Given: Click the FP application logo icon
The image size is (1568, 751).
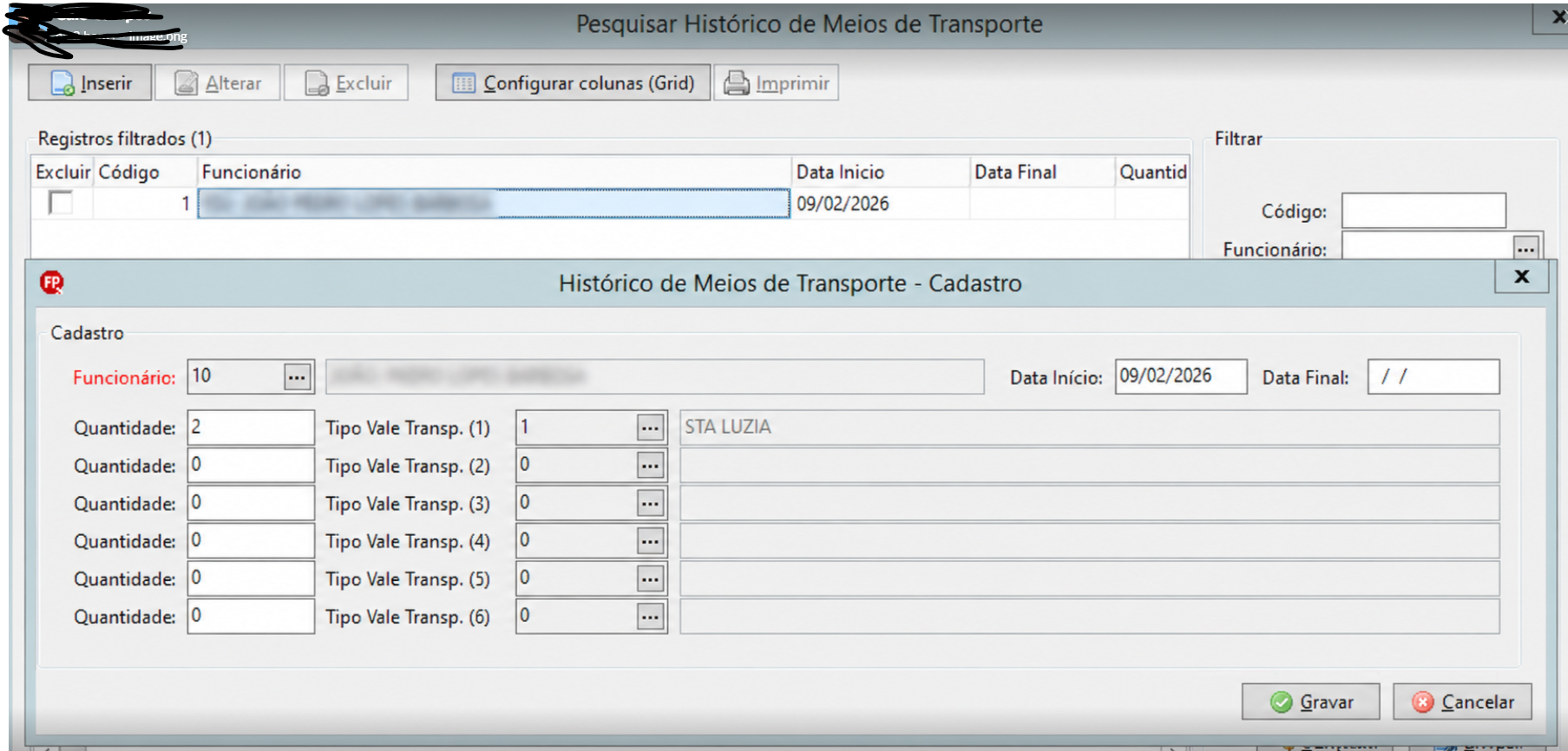Looking at the screenshot, I should coord(52,282).
